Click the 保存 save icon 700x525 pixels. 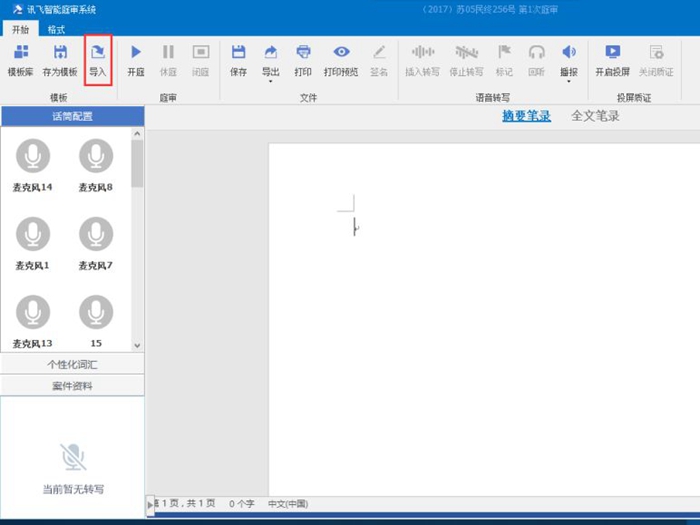click(x=238, y=59)
